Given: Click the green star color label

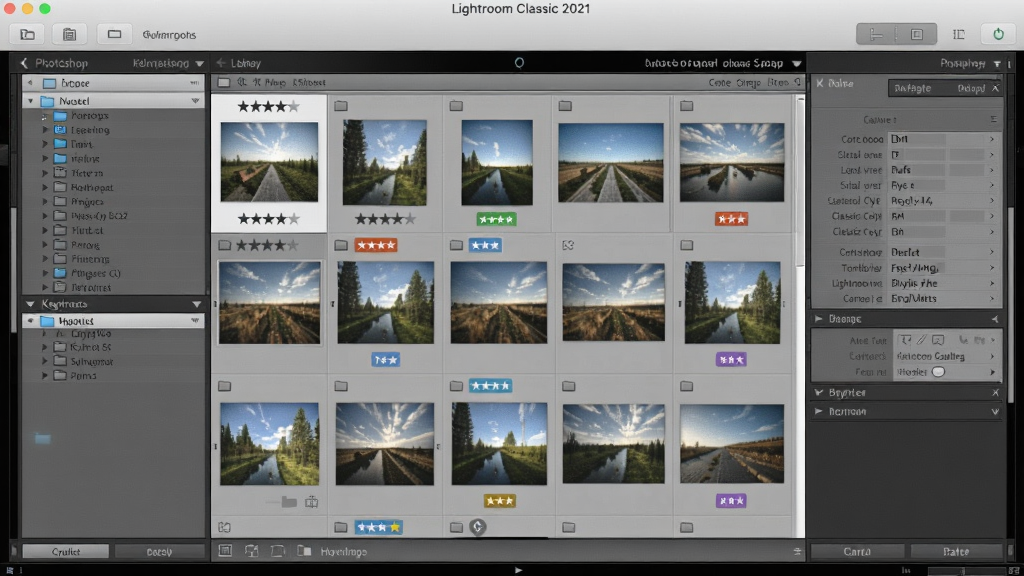Looking at the screenshot, I should (x=496, y=219).
